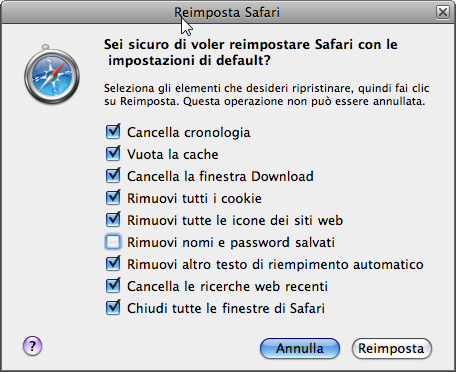This screenshot has height=372, width=456.
Task: Uncheck Rimuovi altro testo di riempimento automatico box
Action: coord(113,264)
